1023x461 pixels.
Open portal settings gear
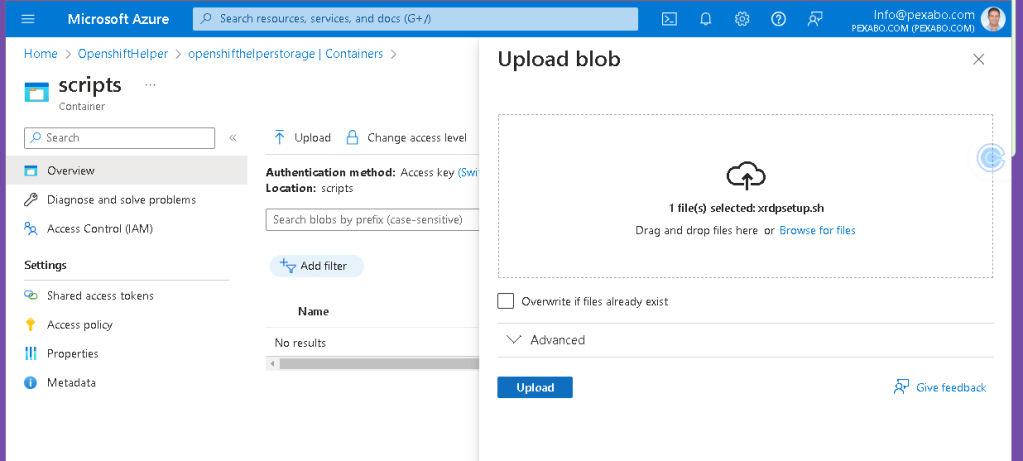(742, 19)
